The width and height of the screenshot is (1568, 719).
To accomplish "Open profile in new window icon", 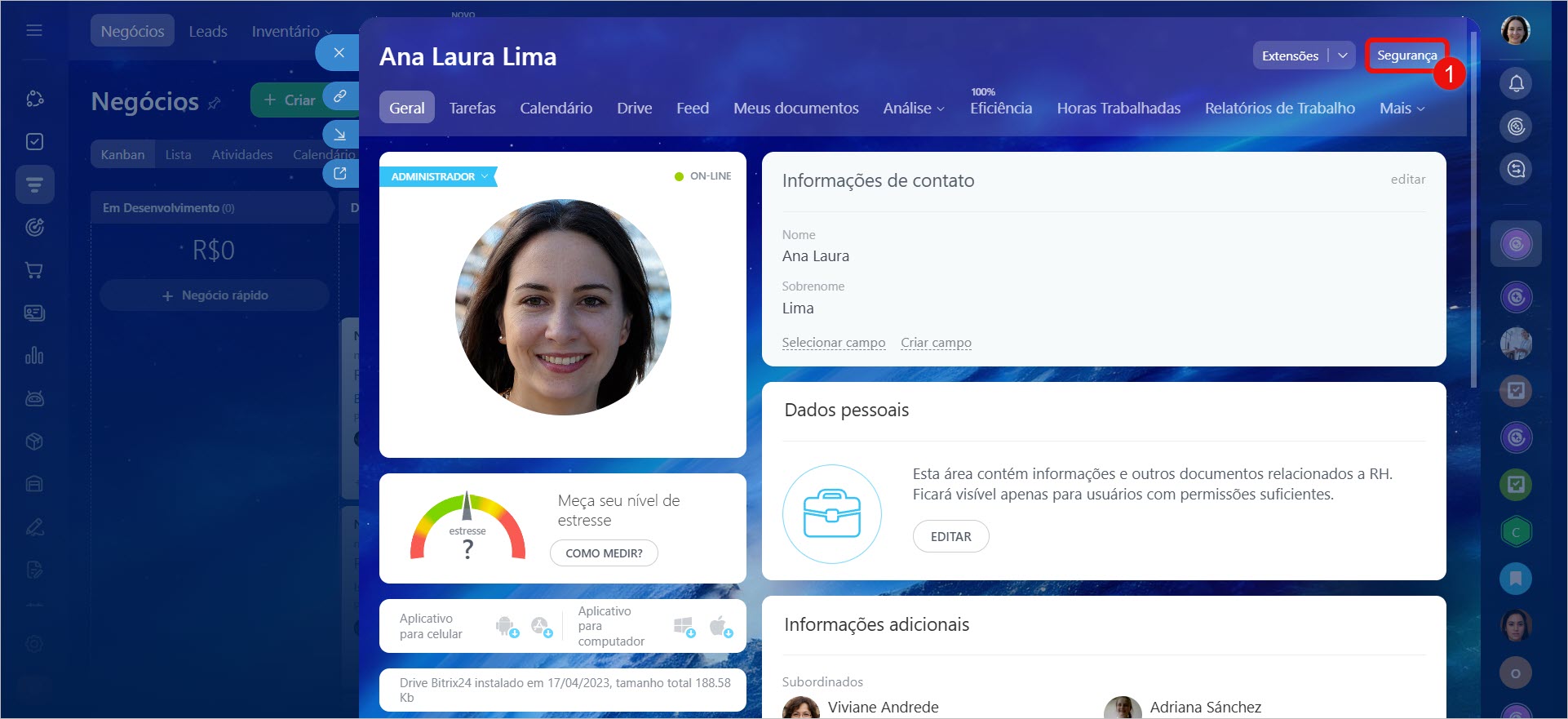I will click(340, 173).
